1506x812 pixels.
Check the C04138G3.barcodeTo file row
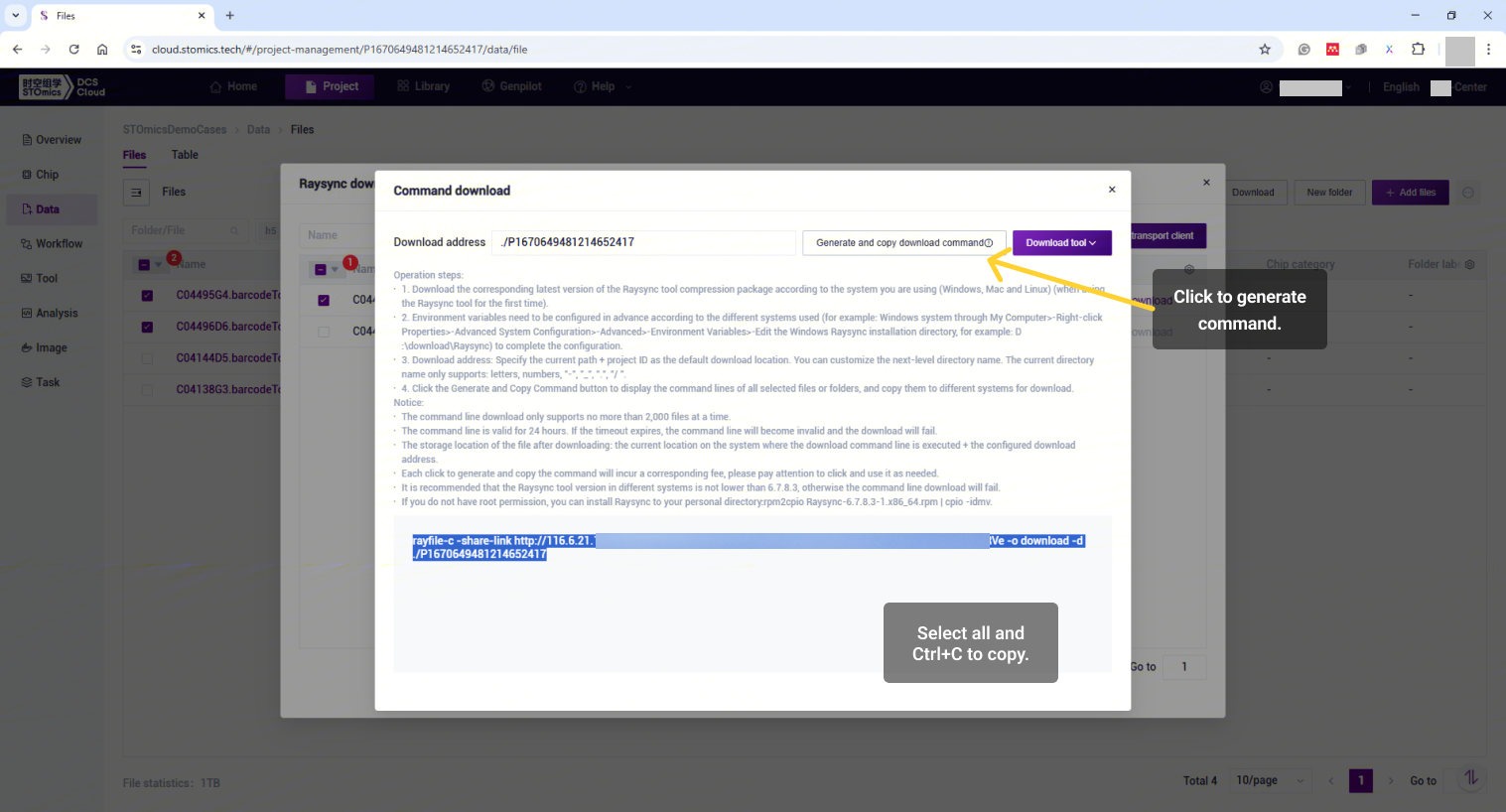tap(147, 390)
